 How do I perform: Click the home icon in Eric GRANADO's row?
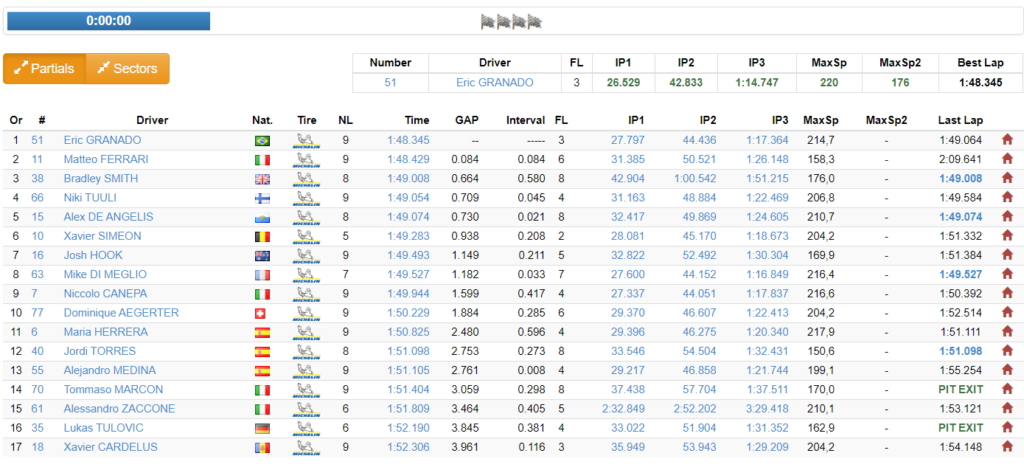point(1007,140)
